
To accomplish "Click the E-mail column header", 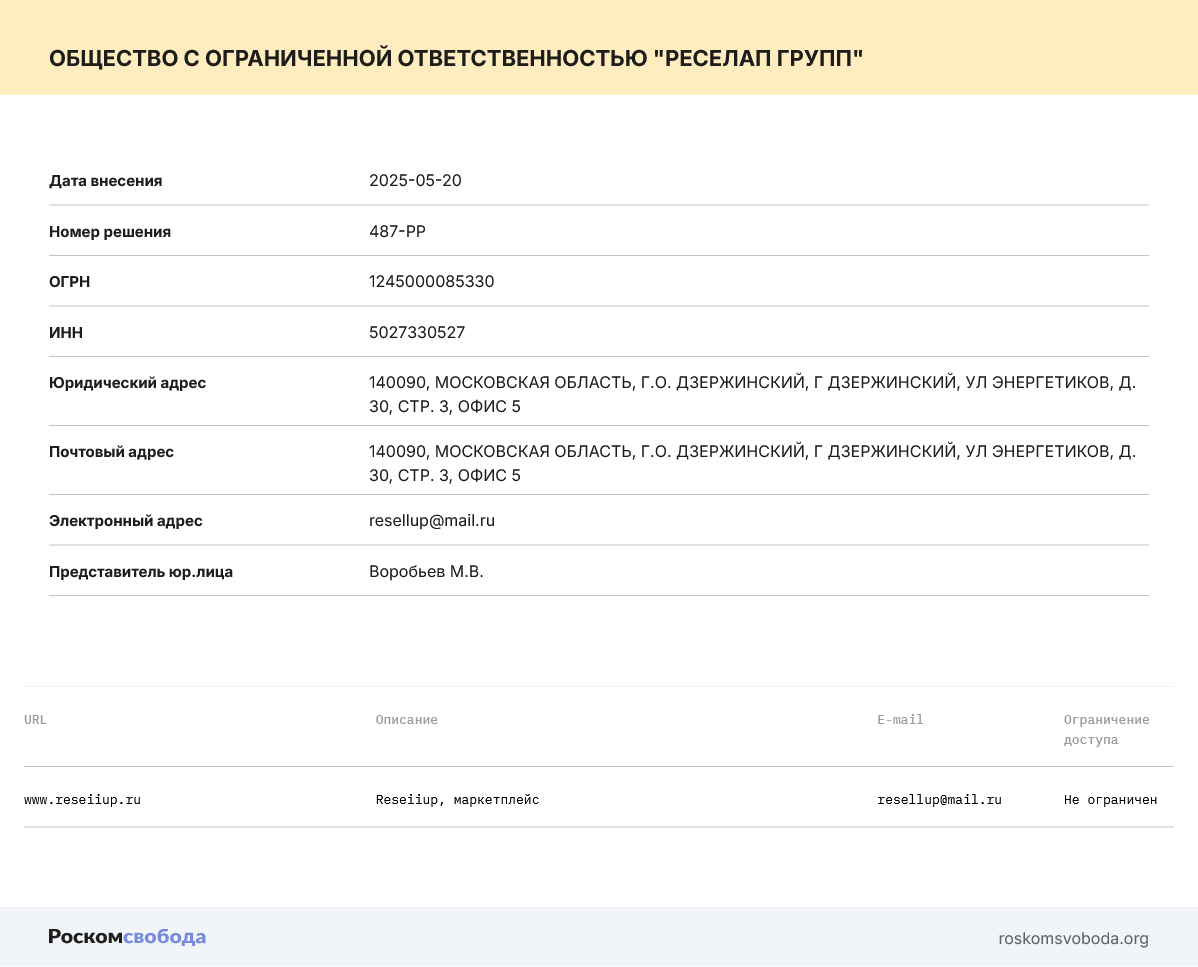I will 900,720.
